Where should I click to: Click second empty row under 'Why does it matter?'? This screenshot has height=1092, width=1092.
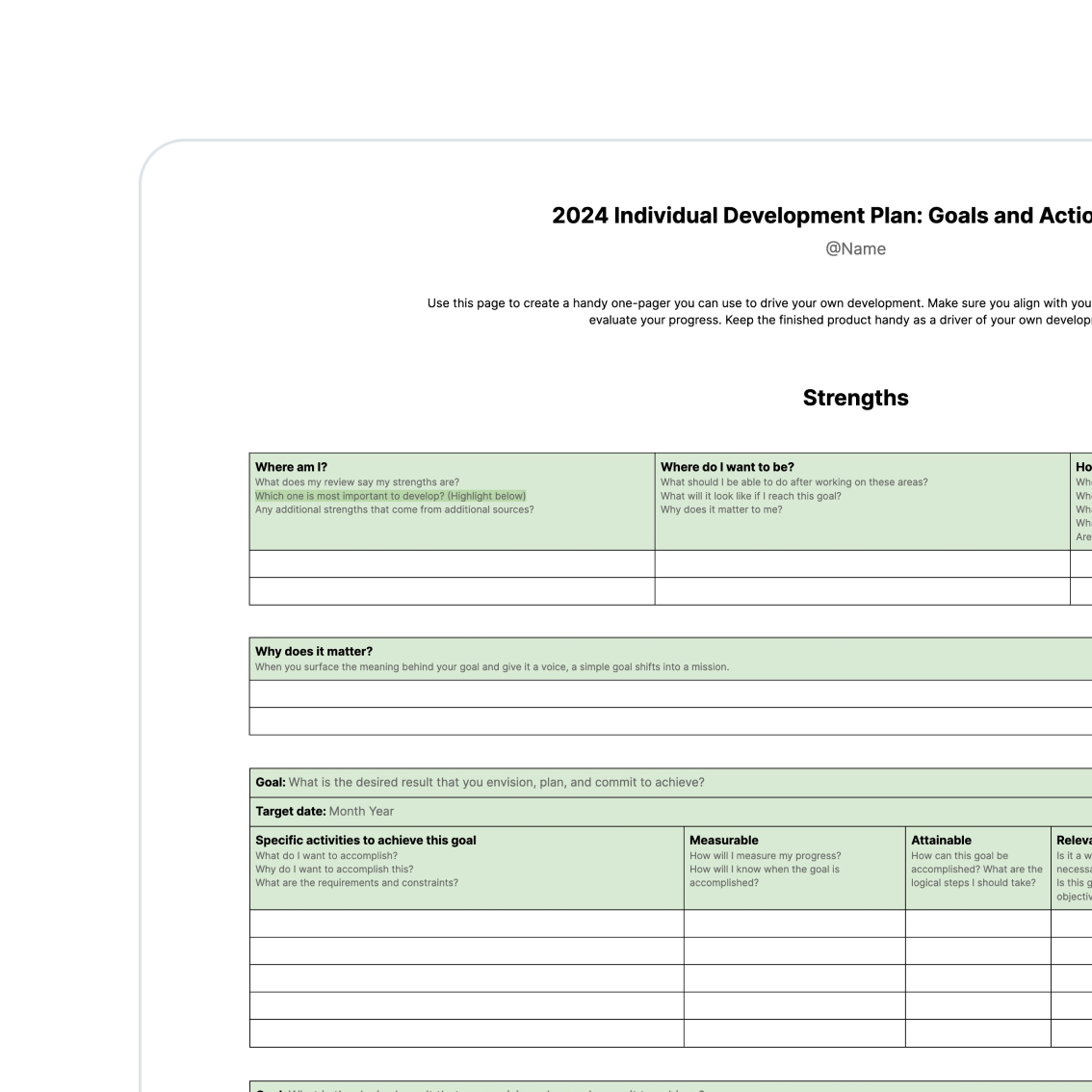tap(670, 721)
